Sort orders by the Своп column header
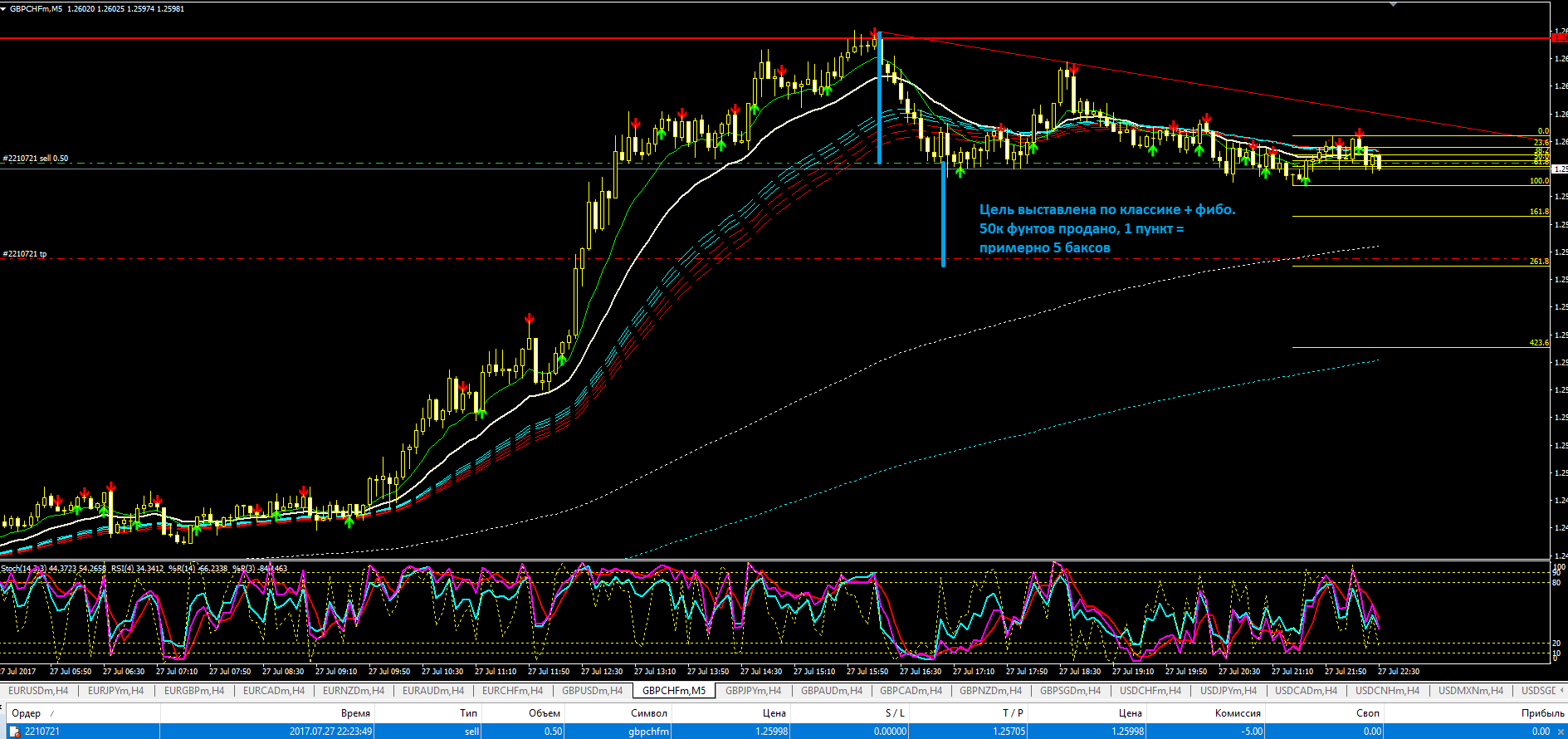 coord(1325,713)
